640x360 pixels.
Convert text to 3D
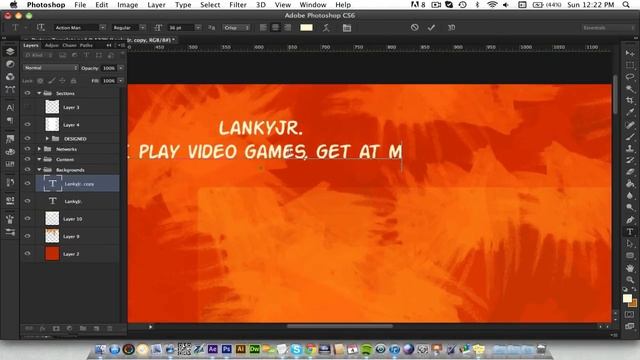pyautogui.click(x=451, y=27)
